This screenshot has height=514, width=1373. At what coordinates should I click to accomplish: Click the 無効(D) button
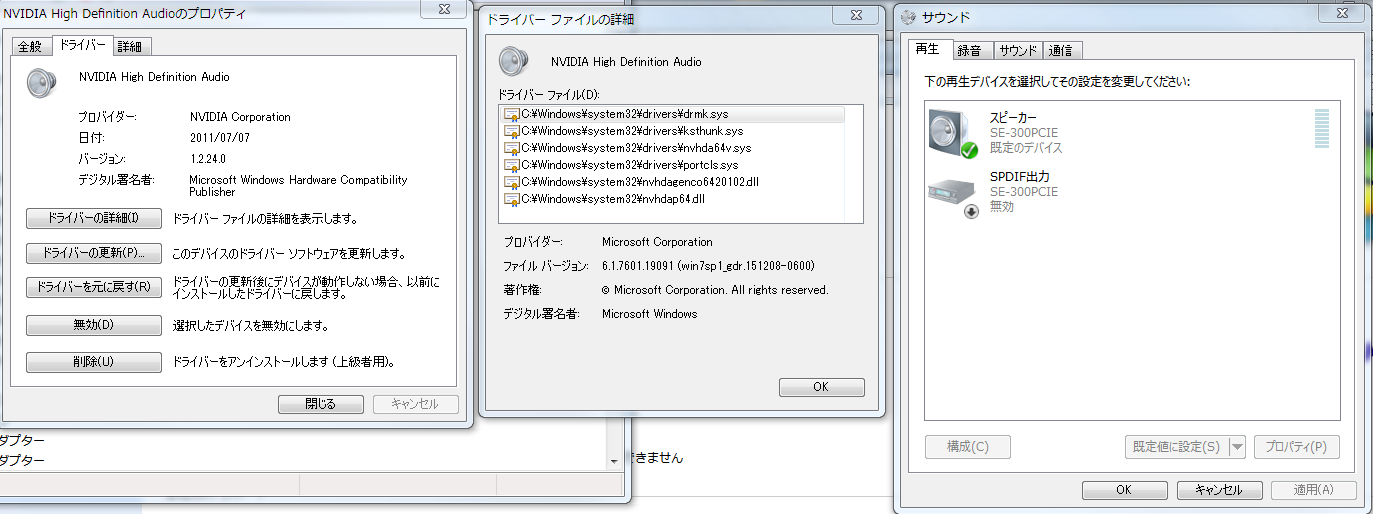click(94, 325)
